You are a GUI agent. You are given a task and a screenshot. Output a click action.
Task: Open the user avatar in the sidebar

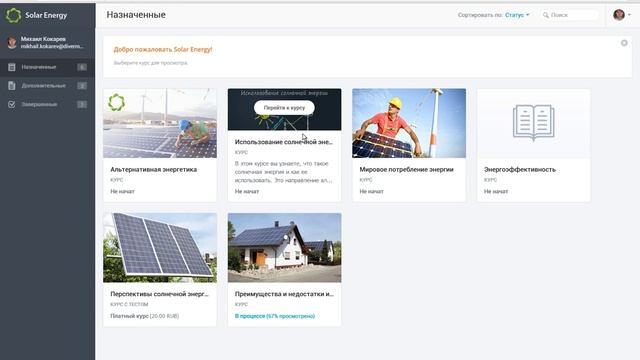[12, 42]
